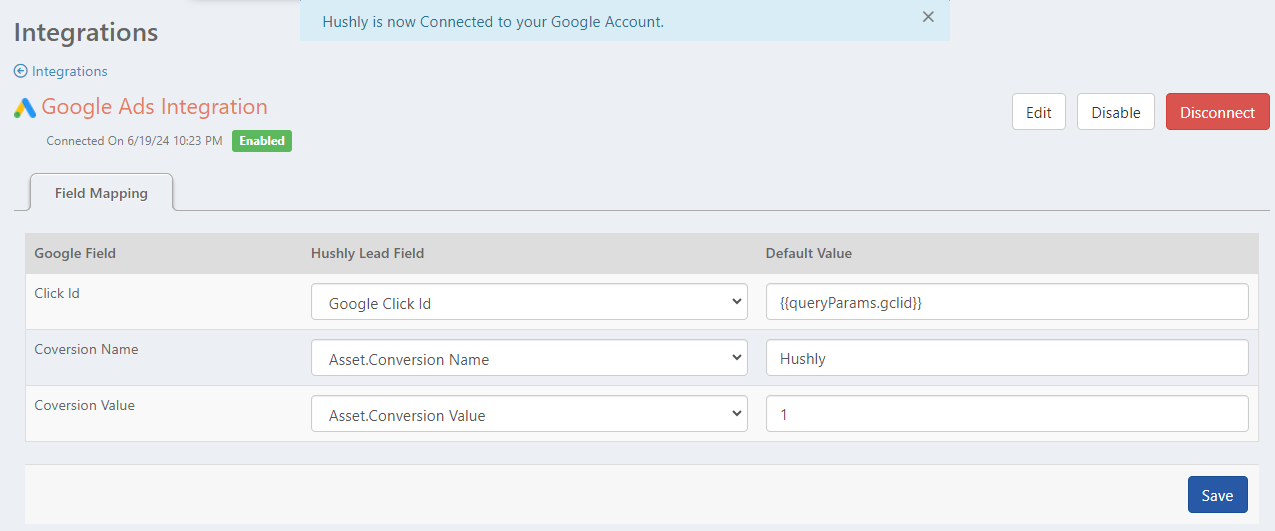Expand the Asset.Conversion Name dropdown
Screen dimensions: 1275x531
point(529,358)
